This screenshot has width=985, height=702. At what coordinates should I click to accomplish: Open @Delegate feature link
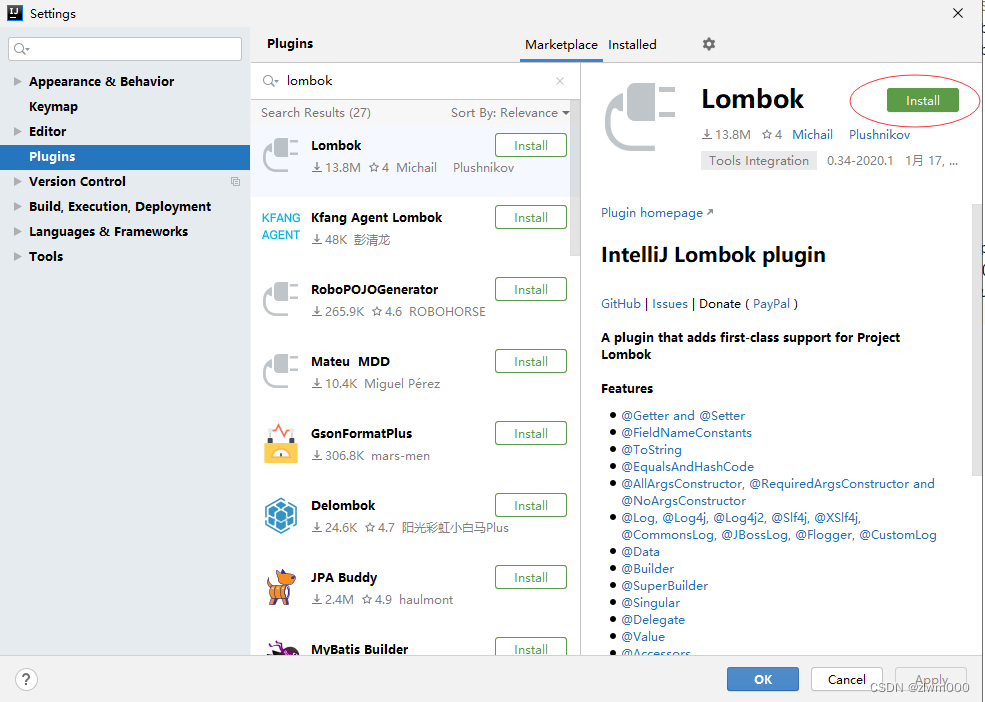pyautogui.click(x=653, y=620)
